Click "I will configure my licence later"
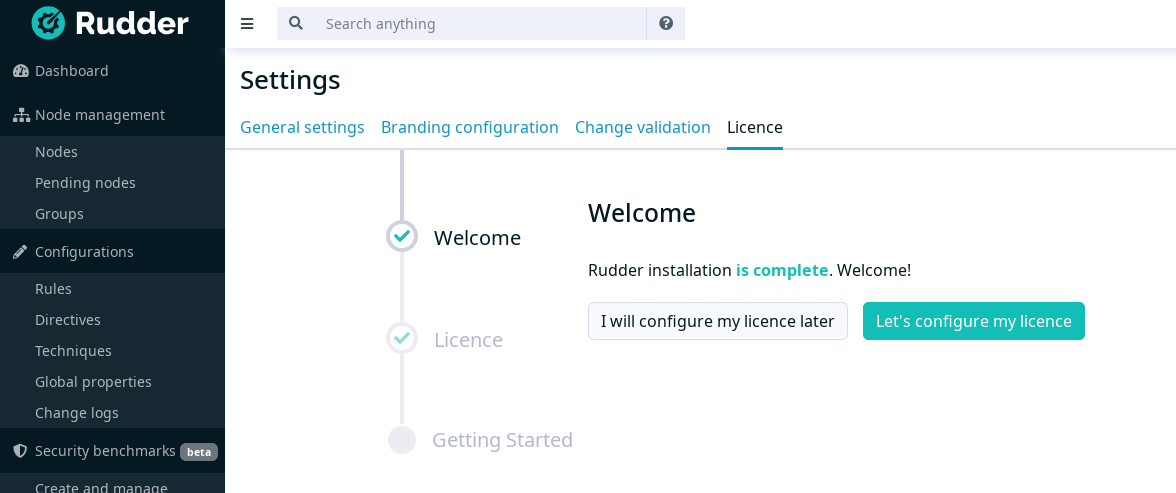Image resolution: width=1176 pixels, height=493 pixels. point(718,321)
